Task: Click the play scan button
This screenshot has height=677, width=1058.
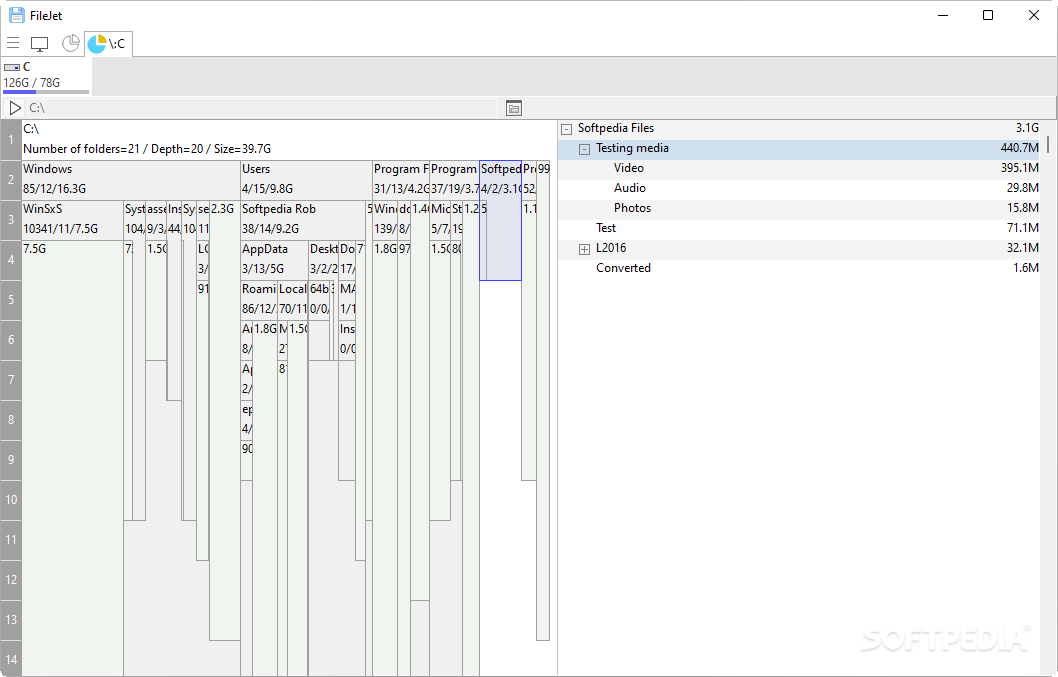Action: (14, 108)
